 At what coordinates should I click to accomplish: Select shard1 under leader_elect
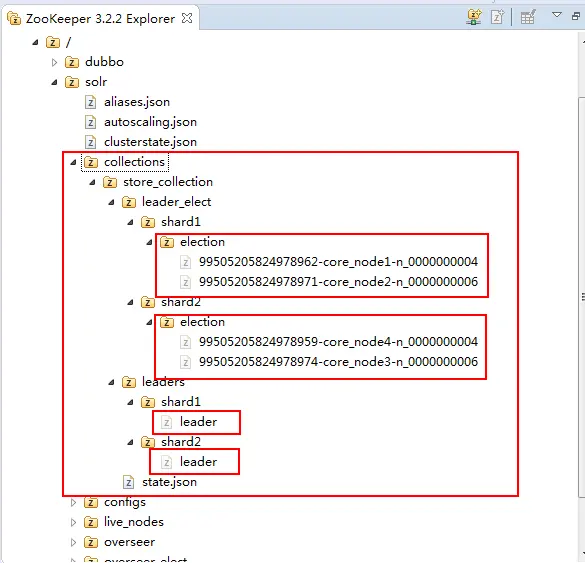[181, 222]
